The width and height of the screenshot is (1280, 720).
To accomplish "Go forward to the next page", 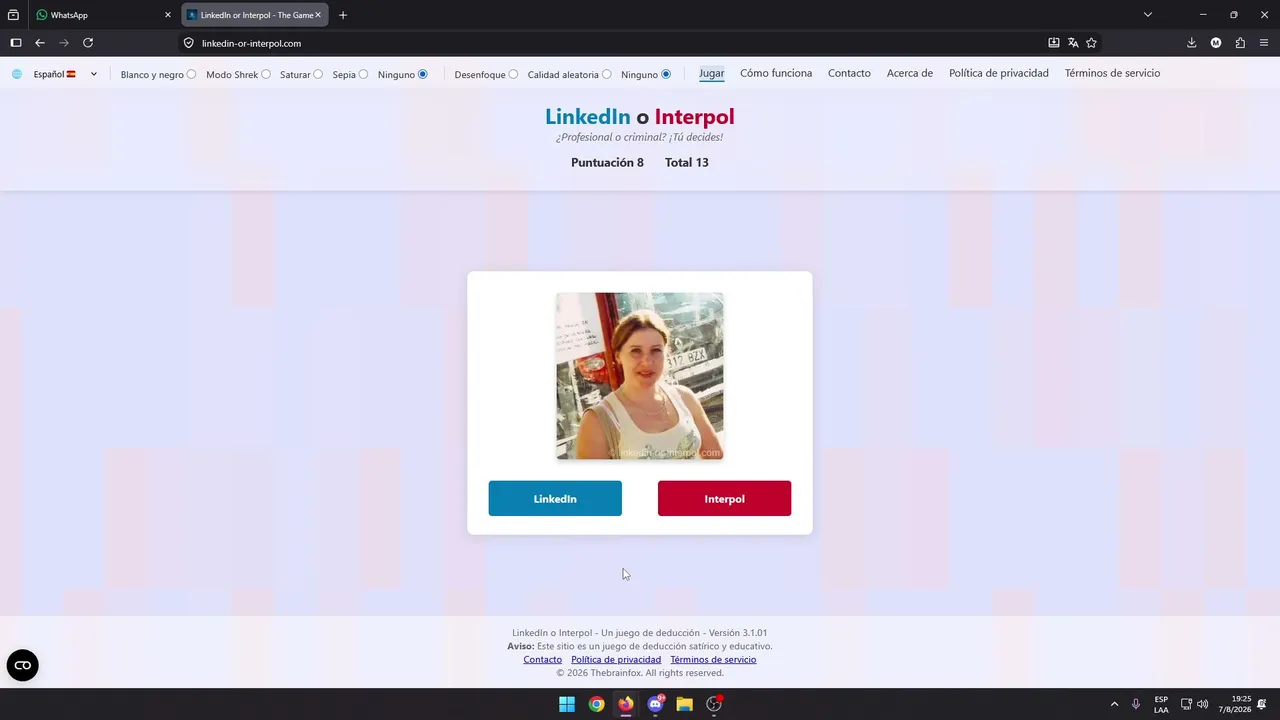I will pyautogui.click(x=64, y=43).
